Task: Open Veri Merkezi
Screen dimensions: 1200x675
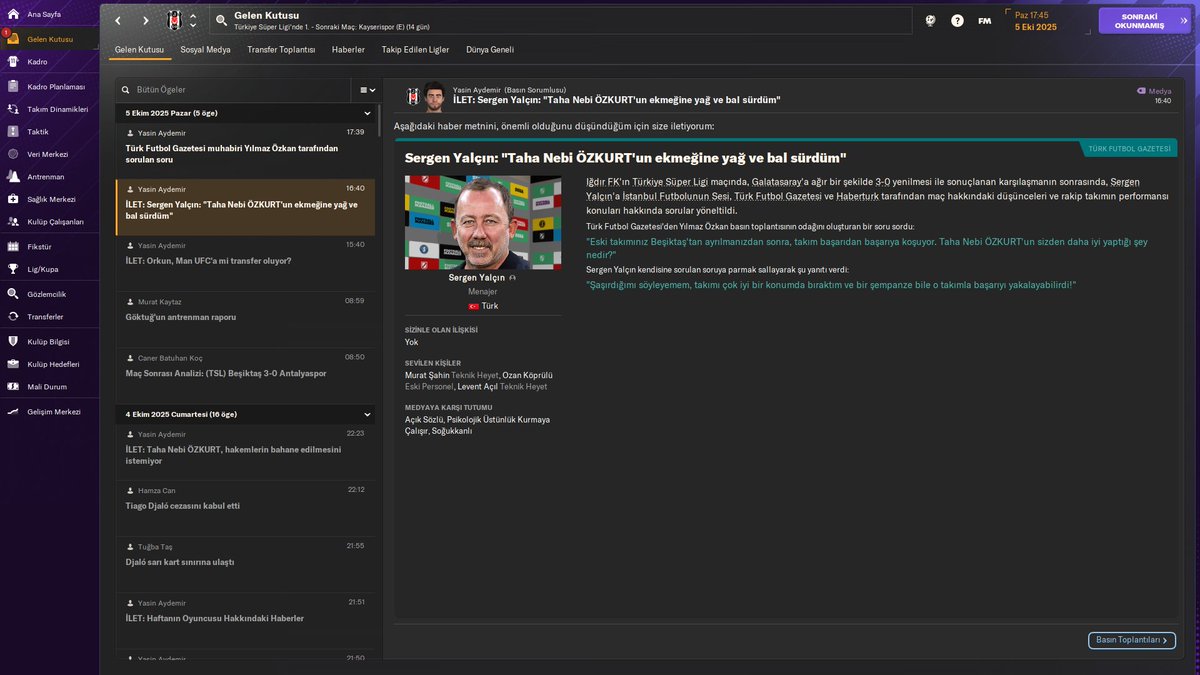Action: 50,154
